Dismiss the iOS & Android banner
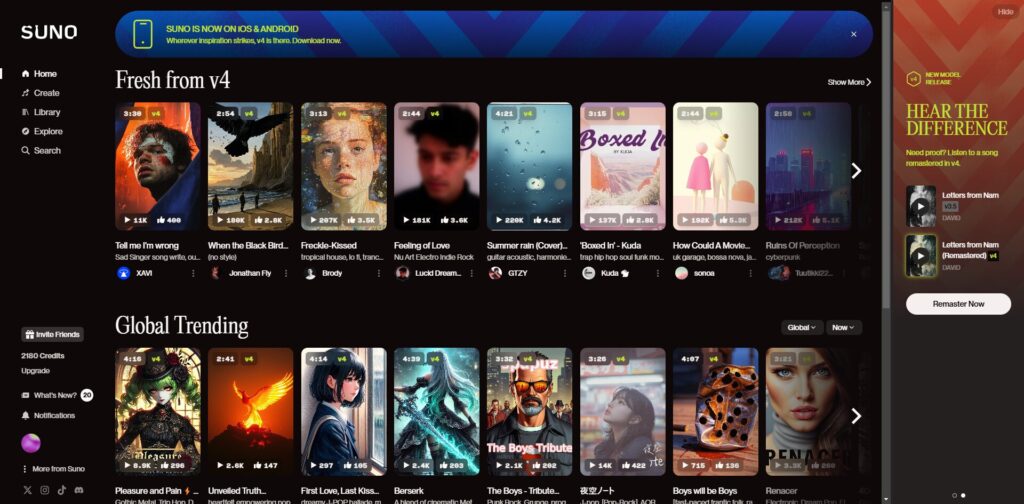Screen dimensions: 1024x504 click(853, 34)
